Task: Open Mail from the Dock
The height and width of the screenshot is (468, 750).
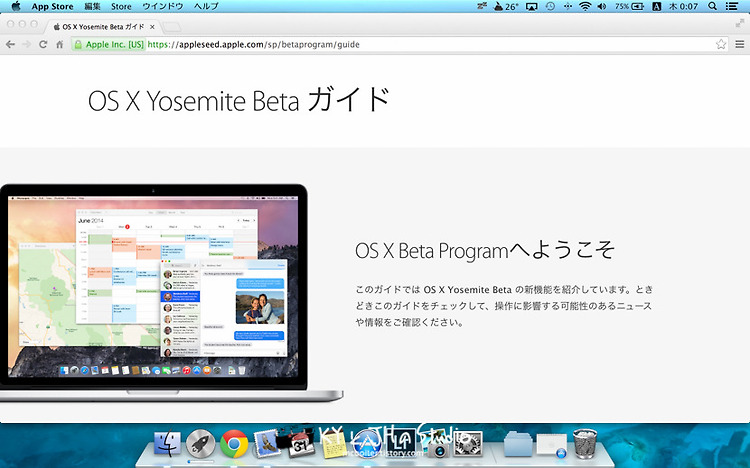Action: (x=266, y=443)
